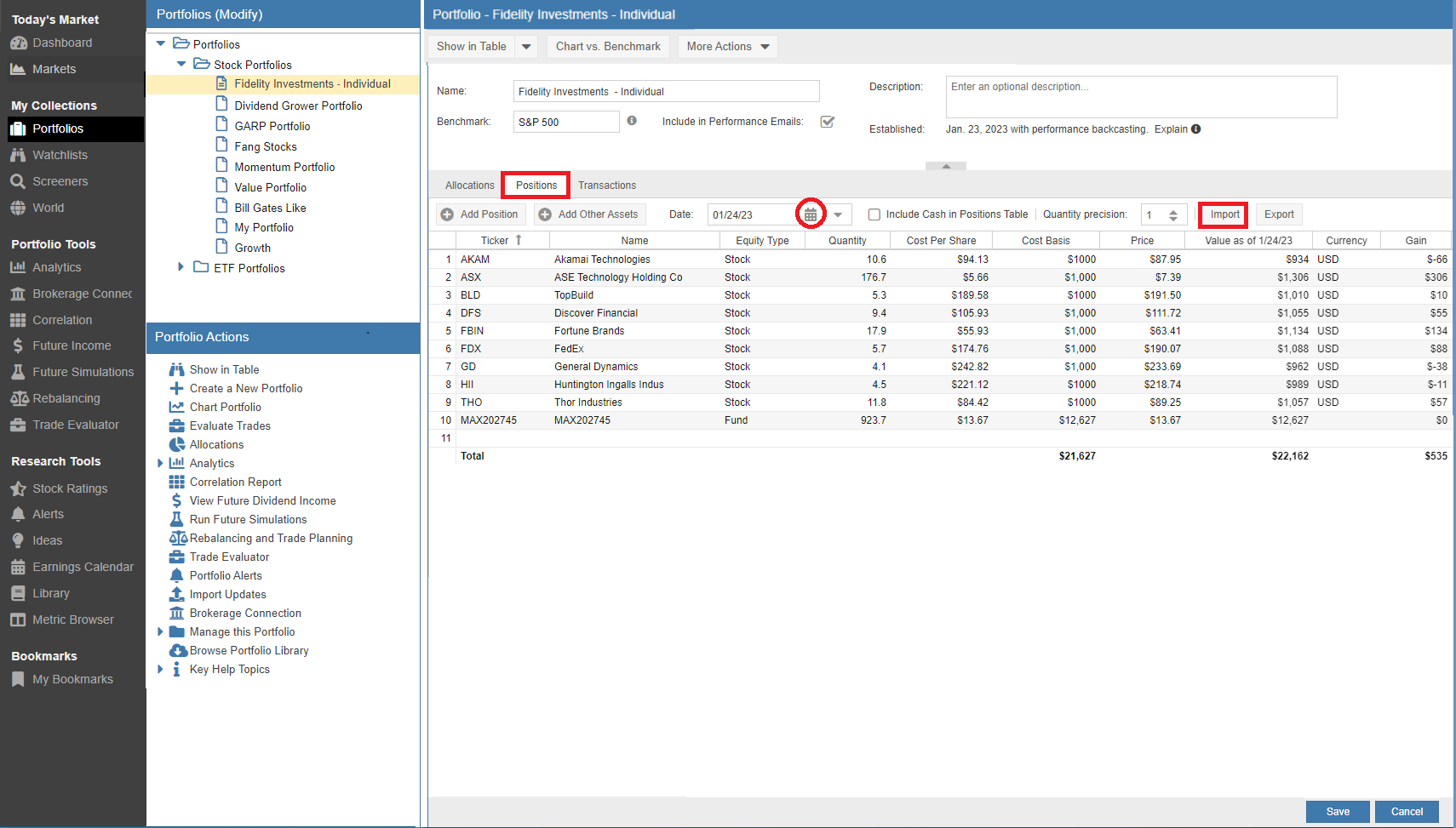Open Future Simulations flask icon in sidebar
Viewport: 1456px width, 828px height.
pos(18,373)
